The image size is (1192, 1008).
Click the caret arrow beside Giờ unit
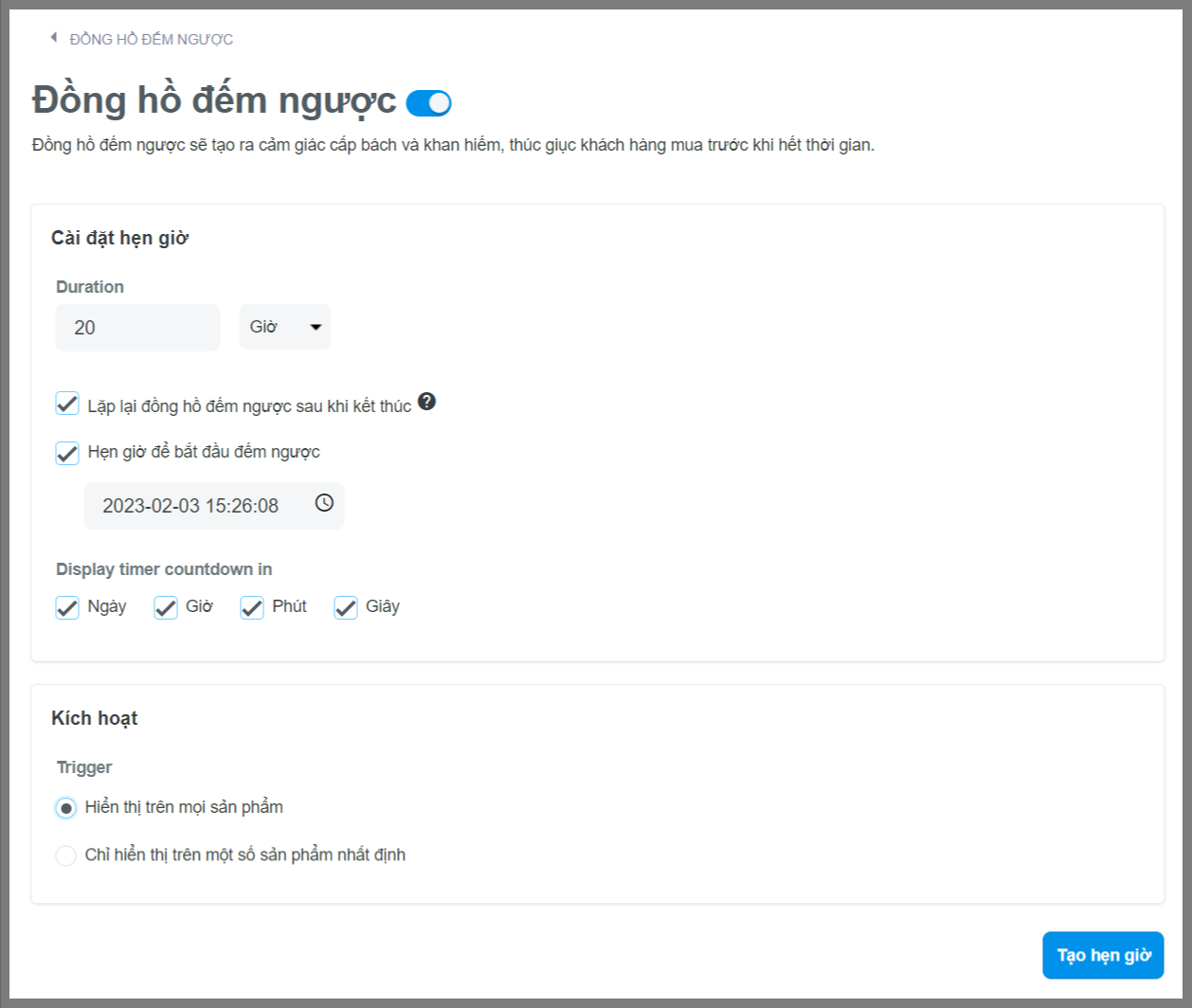point(316,328)
